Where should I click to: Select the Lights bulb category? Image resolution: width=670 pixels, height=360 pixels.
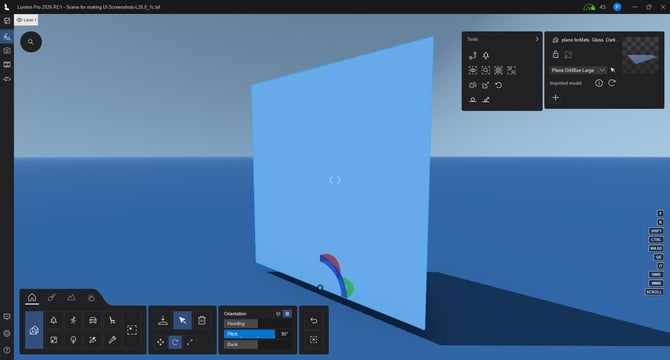73,340
